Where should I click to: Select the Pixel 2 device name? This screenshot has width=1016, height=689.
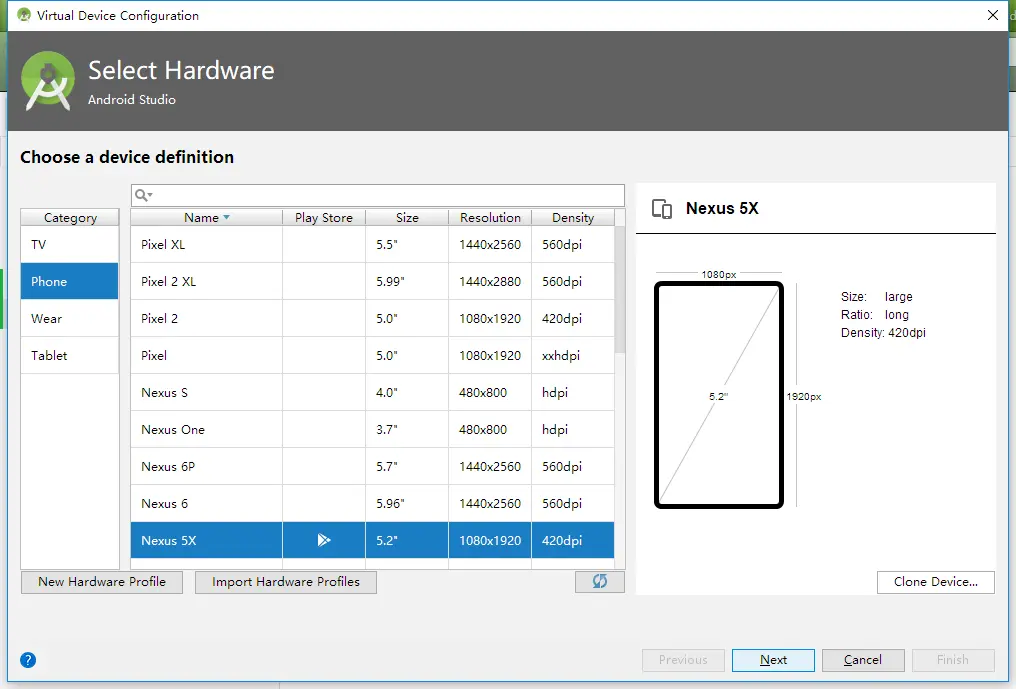click(159, 318)
